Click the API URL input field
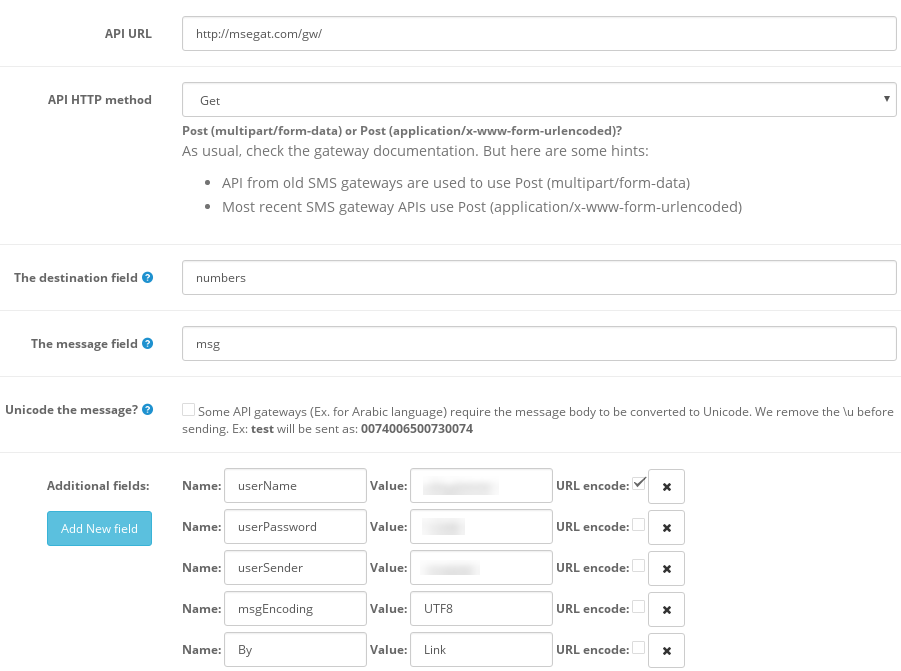The height and width of the screenshot is (671, 901). pyautogui.click(x=539, y=33)
